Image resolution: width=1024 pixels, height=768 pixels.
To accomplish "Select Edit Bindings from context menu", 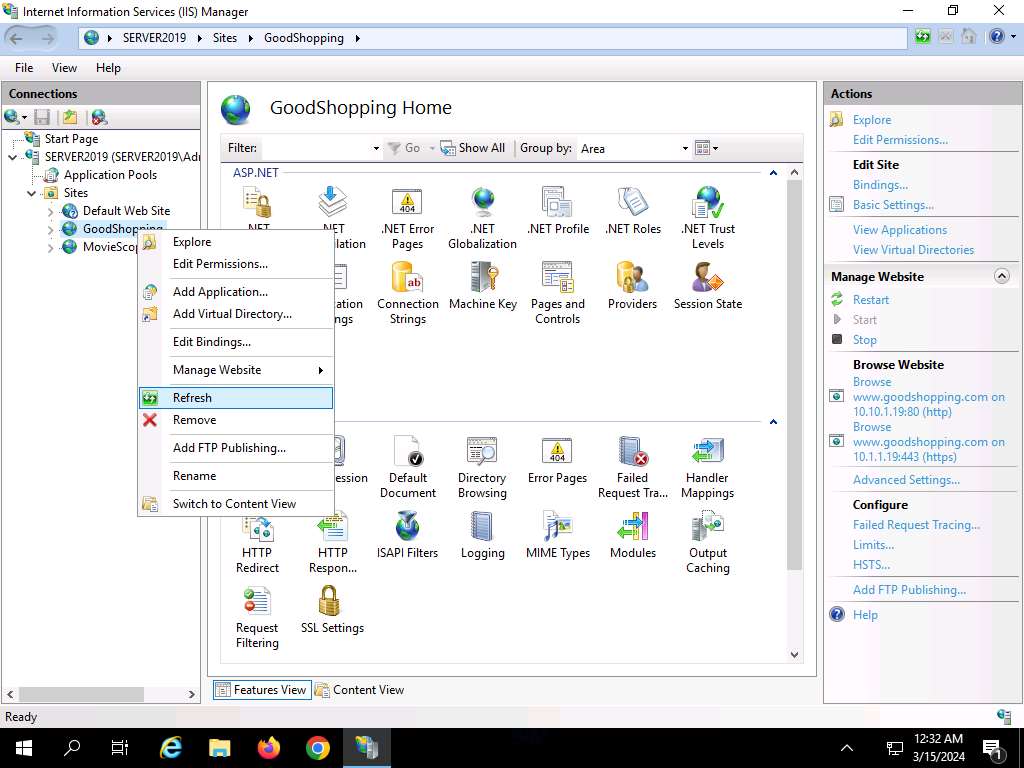I will click(211, 342).
